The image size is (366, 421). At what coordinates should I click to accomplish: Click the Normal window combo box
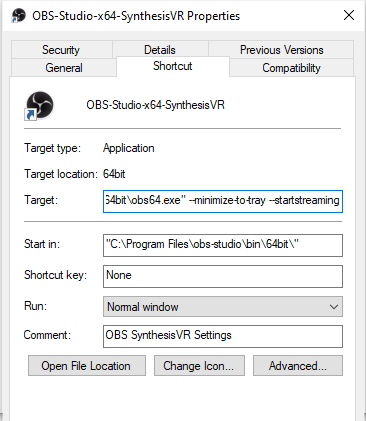coord(223,307)
